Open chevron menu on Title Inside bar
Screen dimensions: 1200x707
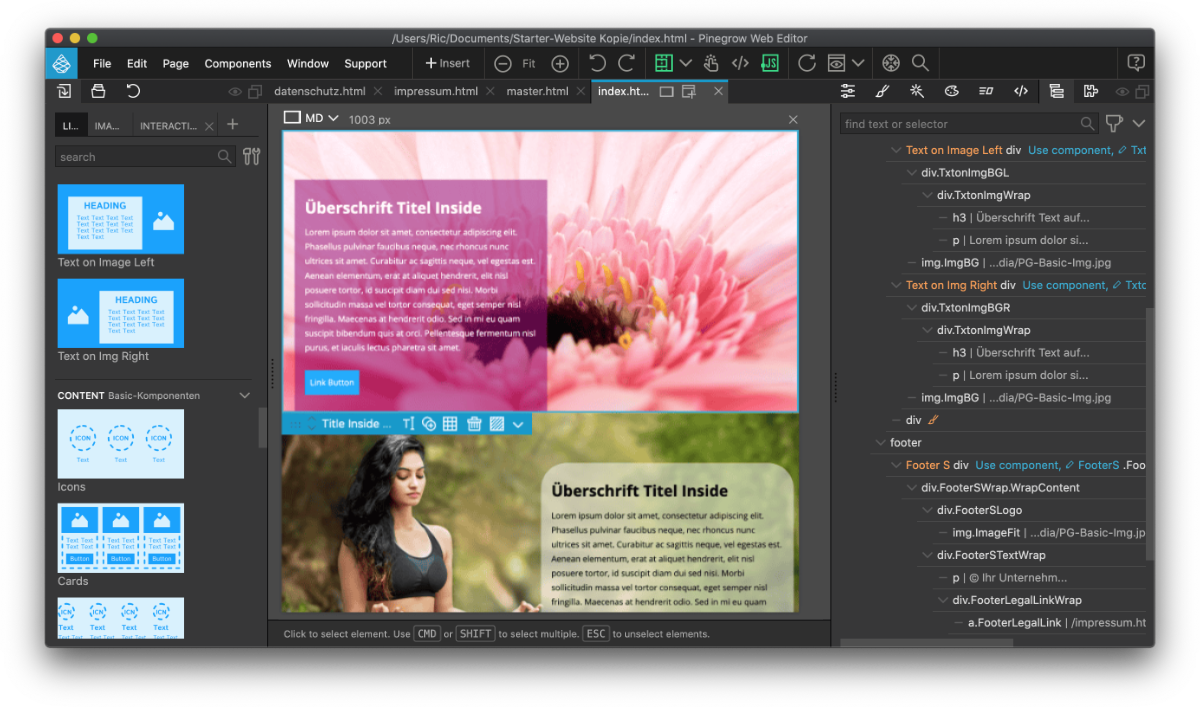[518, 424]
